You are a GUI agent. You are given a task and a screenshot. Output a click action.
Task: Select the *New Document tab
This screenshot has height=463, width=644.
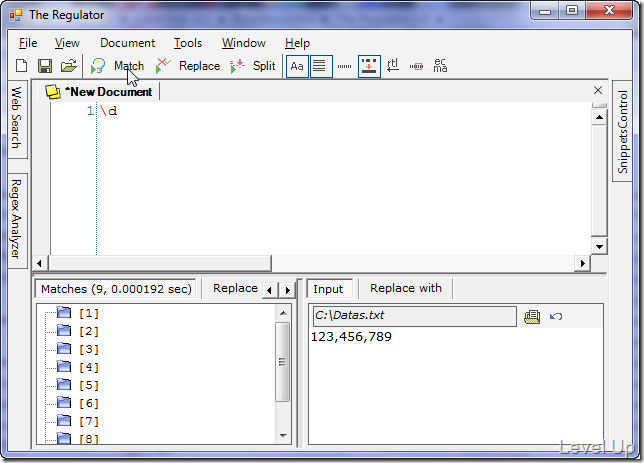point(99,92)
